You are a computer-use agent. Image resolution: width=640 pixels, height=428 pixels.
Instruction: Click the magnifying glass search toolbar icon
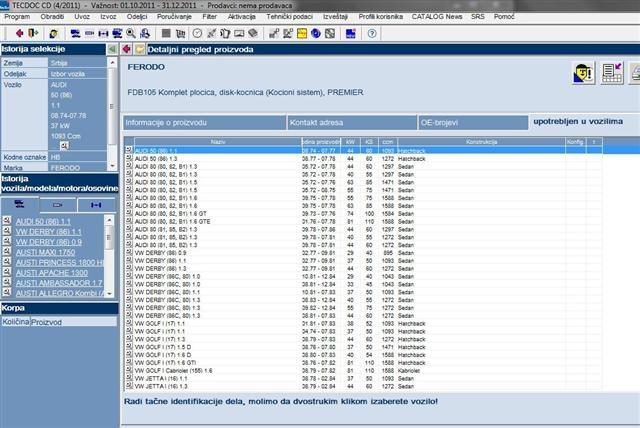point(131,33)
